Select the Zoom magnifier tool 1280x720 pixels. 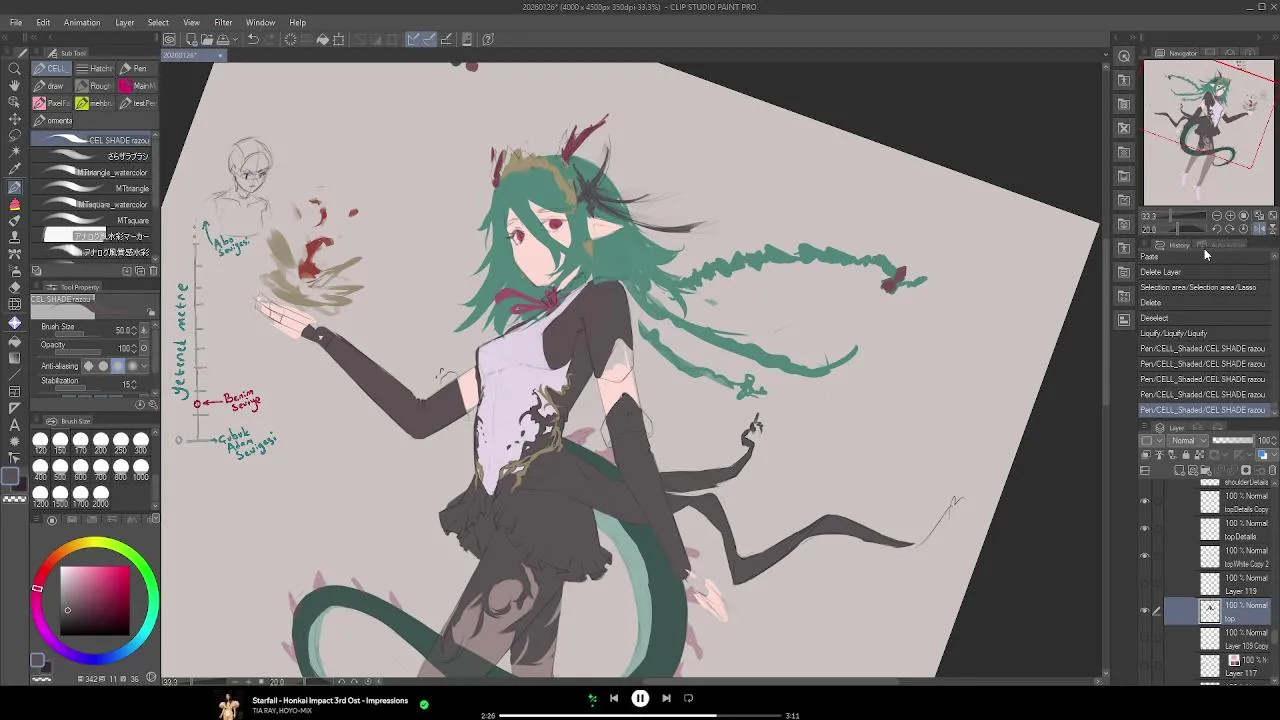pos(14,69)
